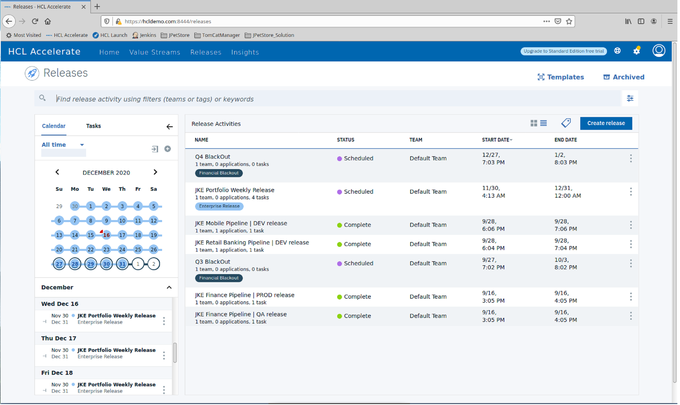
Task: Open Releases in the top navigation
Action: 206,52
